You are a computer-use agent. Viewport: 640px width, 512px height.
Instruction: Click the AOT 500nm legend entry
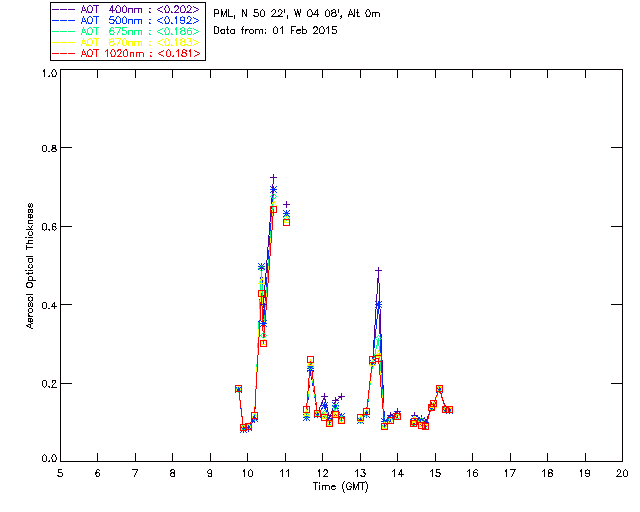click(x=126, y=20)
